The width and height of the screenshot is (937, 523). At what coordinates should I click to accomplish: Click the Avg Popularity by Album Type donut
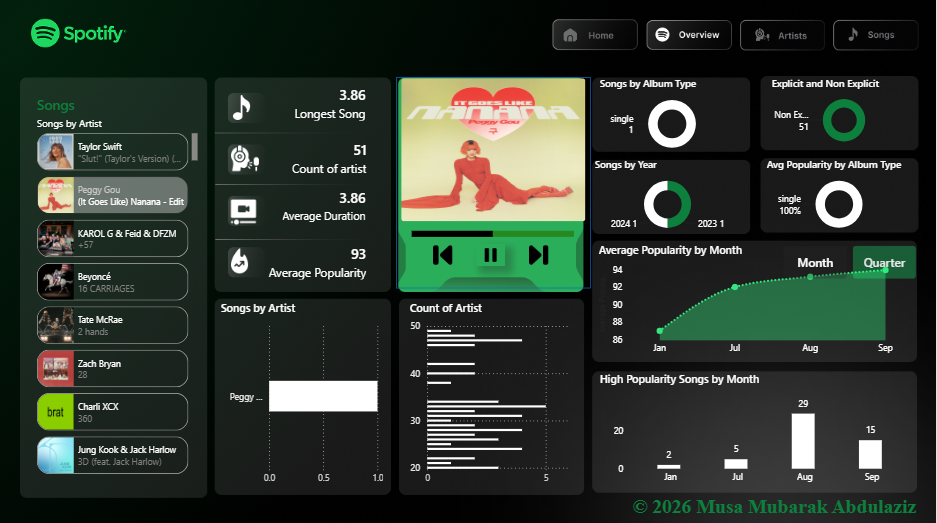[x=839, y=204]
